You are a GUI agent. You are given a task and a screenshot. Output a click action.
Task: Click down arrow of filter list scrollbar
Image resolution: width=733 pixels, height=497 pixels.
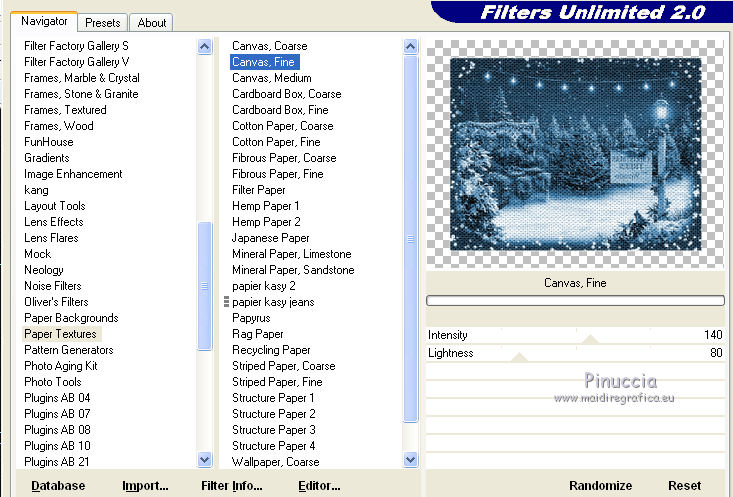pyautogui.click(x=410, y=460)
